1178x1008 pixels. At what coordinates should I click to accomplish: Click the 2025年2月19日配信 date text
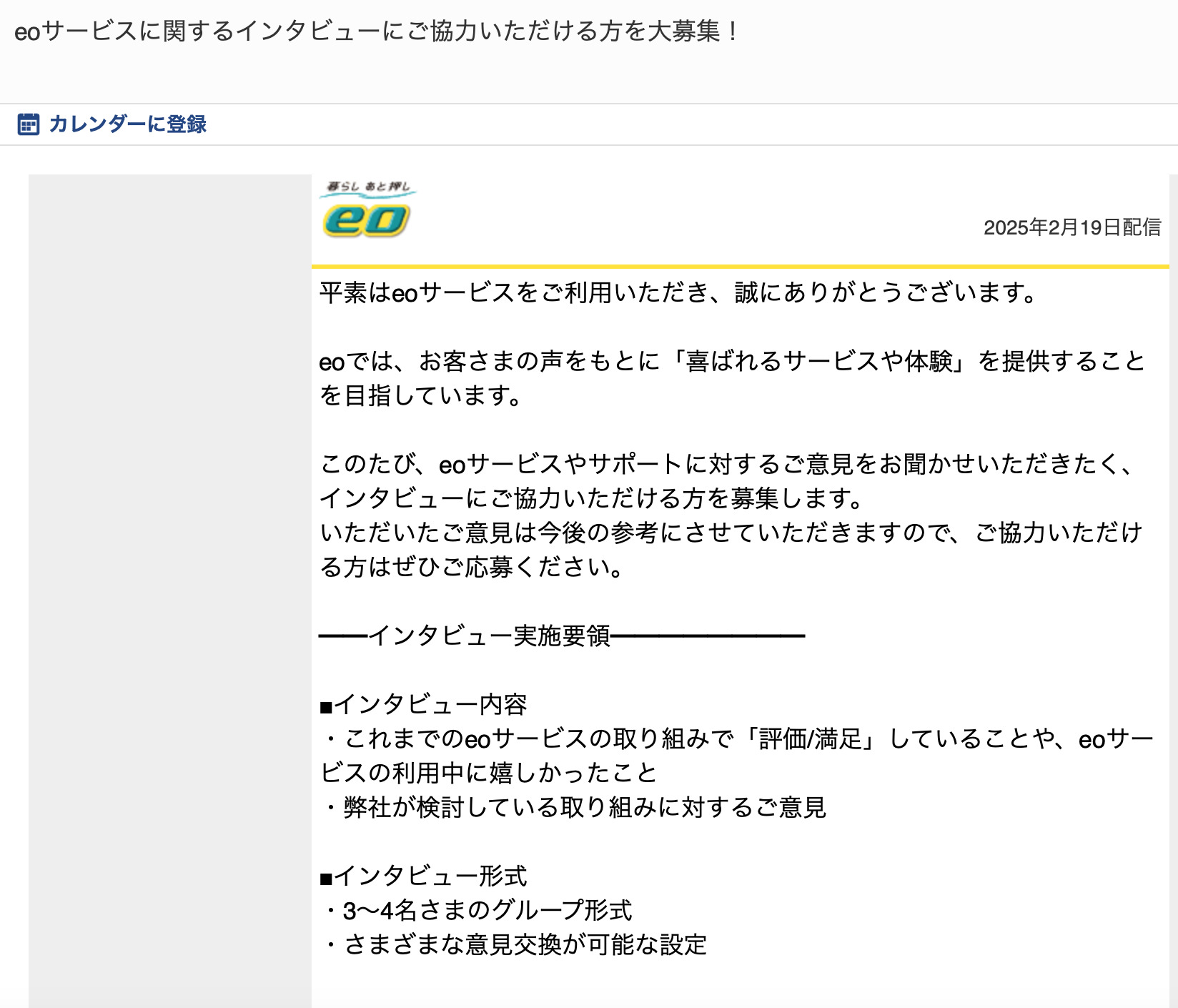[1071, 227]
